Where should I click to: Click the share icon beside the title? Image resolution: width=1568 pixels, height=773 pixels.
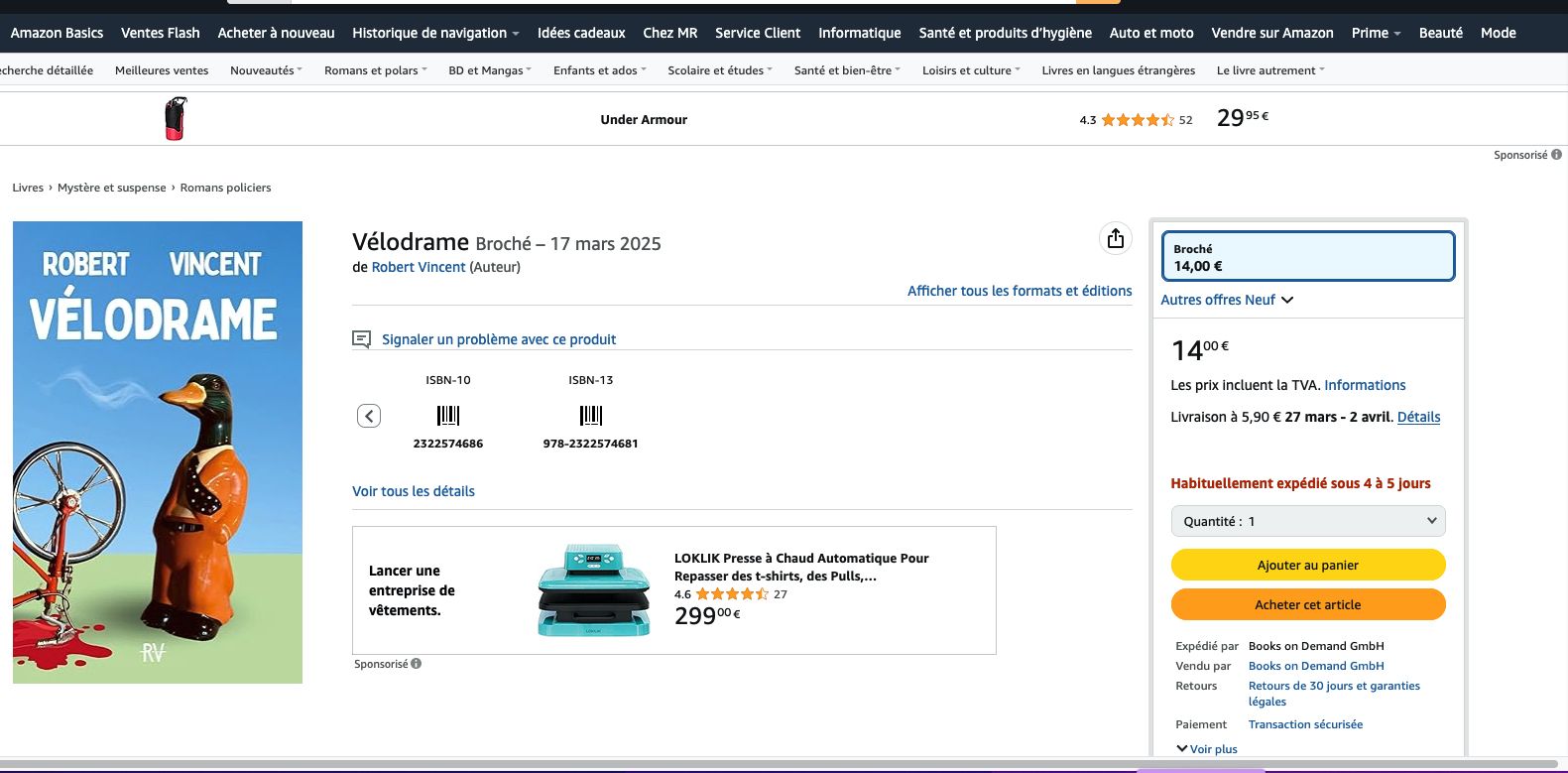1116,238
